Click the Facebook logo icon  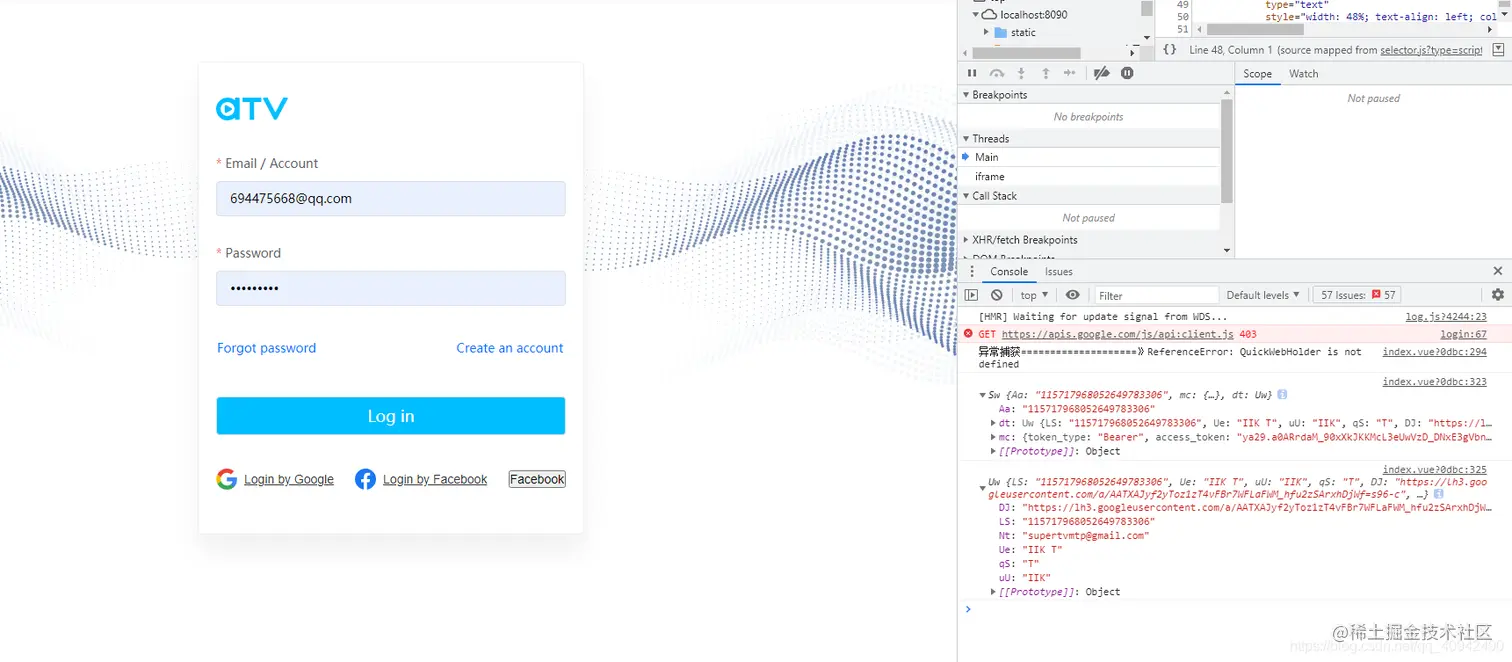(365, 479)
